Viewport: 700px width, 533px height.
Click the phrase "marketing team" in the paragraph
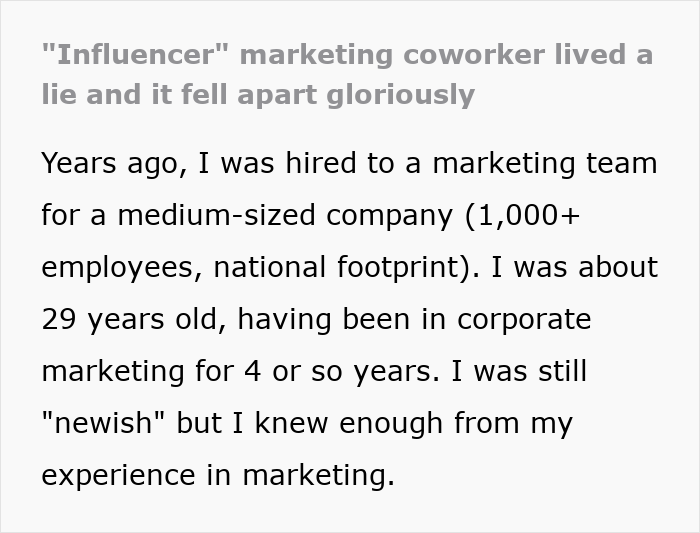click(540, 164)
